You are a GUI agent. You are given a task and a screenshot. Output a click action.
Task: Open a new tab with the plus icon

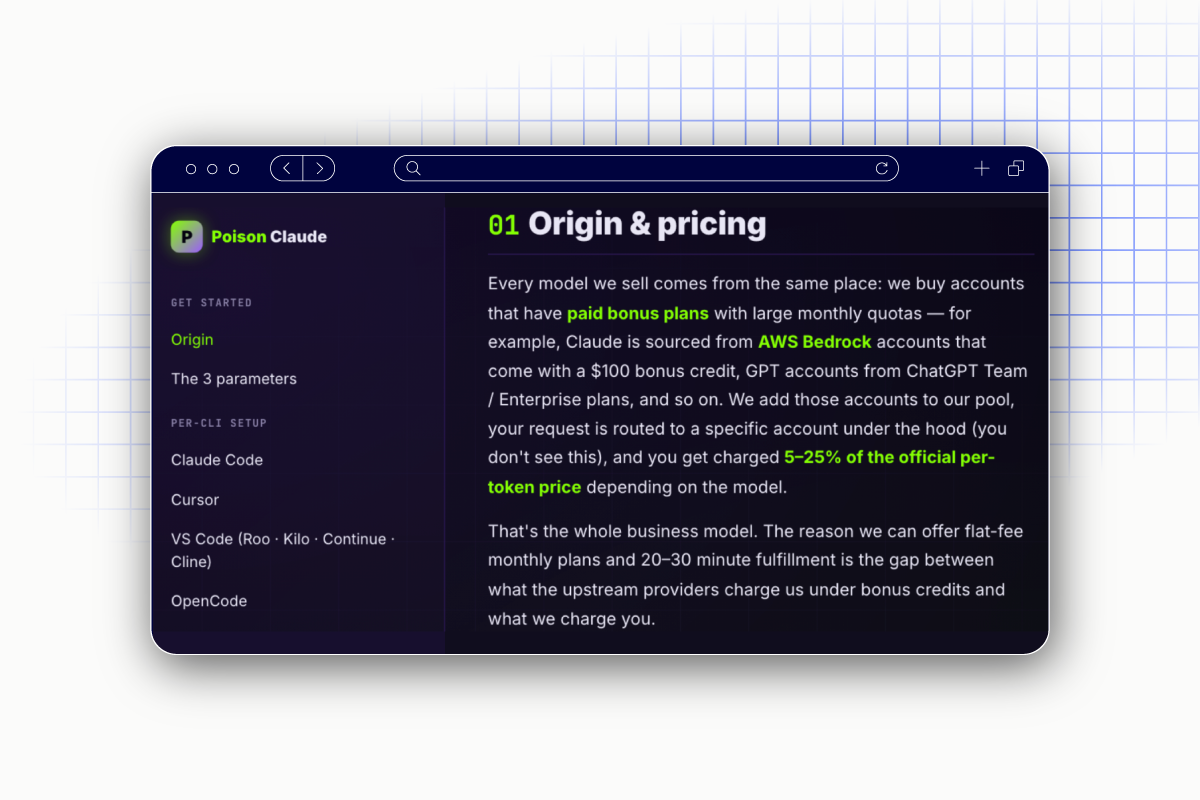982,168
